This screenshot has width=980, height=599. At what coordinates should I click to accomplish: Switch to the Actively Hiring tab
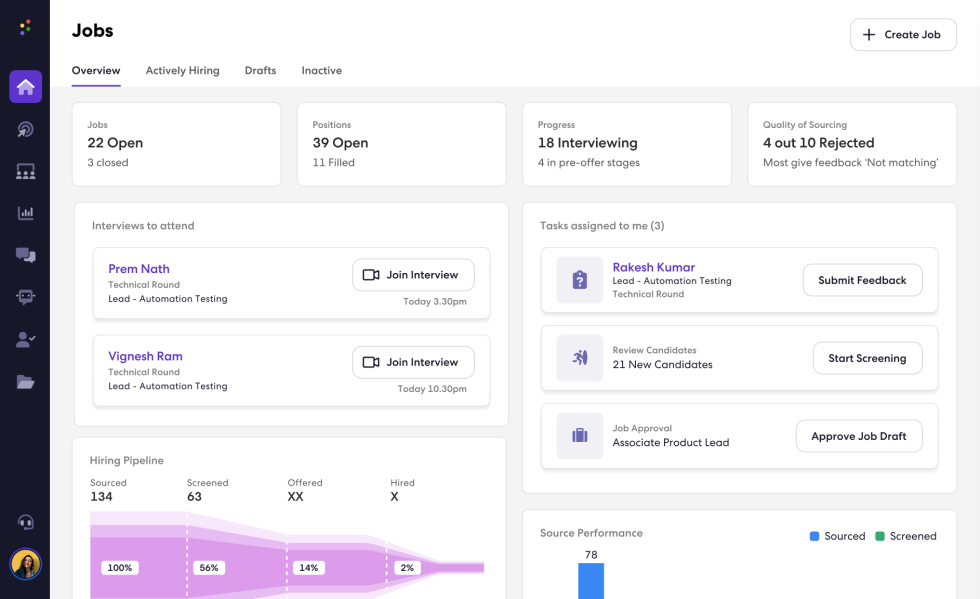tap(182, 71)
